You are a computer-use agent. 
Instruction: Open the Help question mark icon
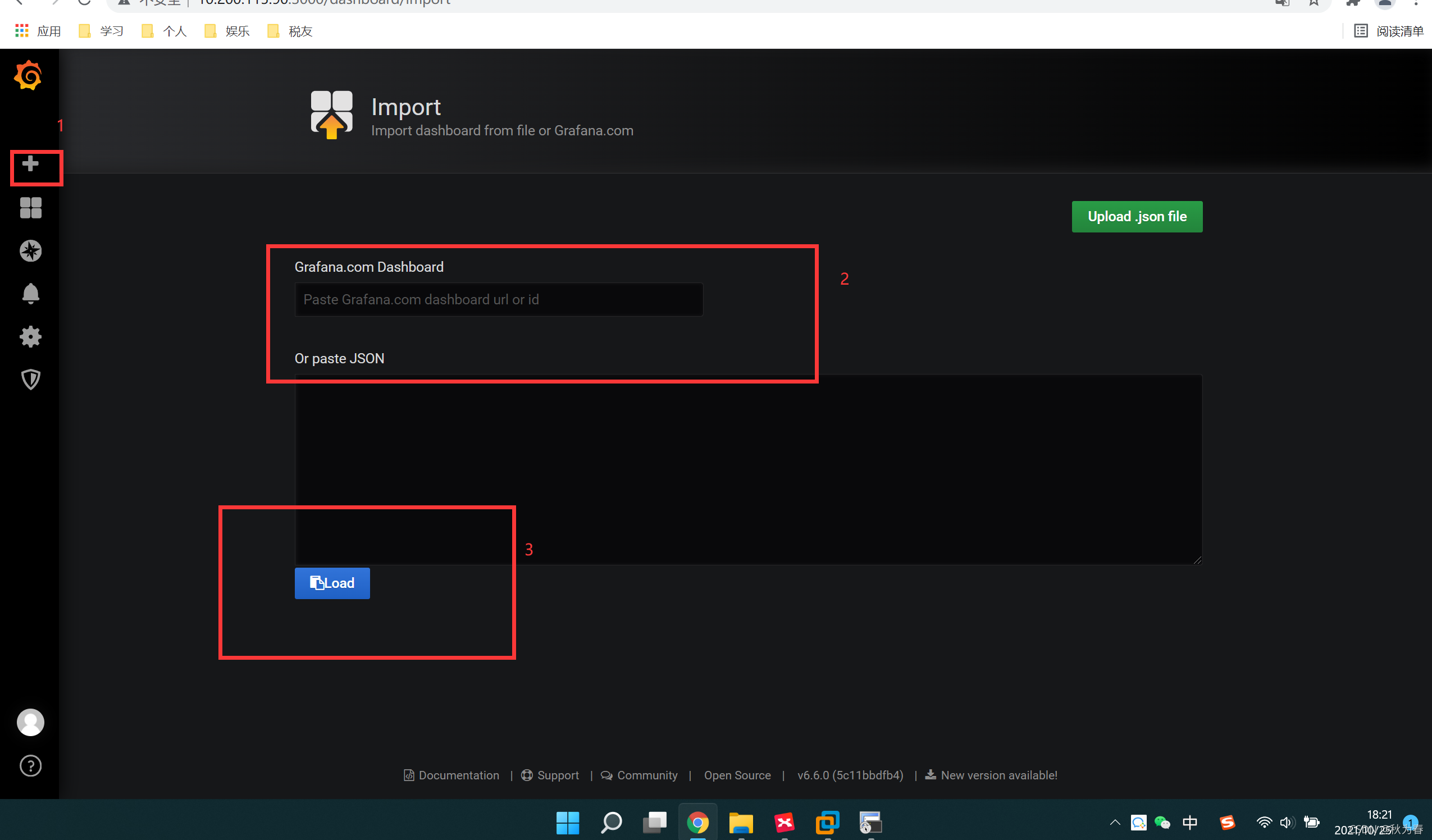[31, 765]
